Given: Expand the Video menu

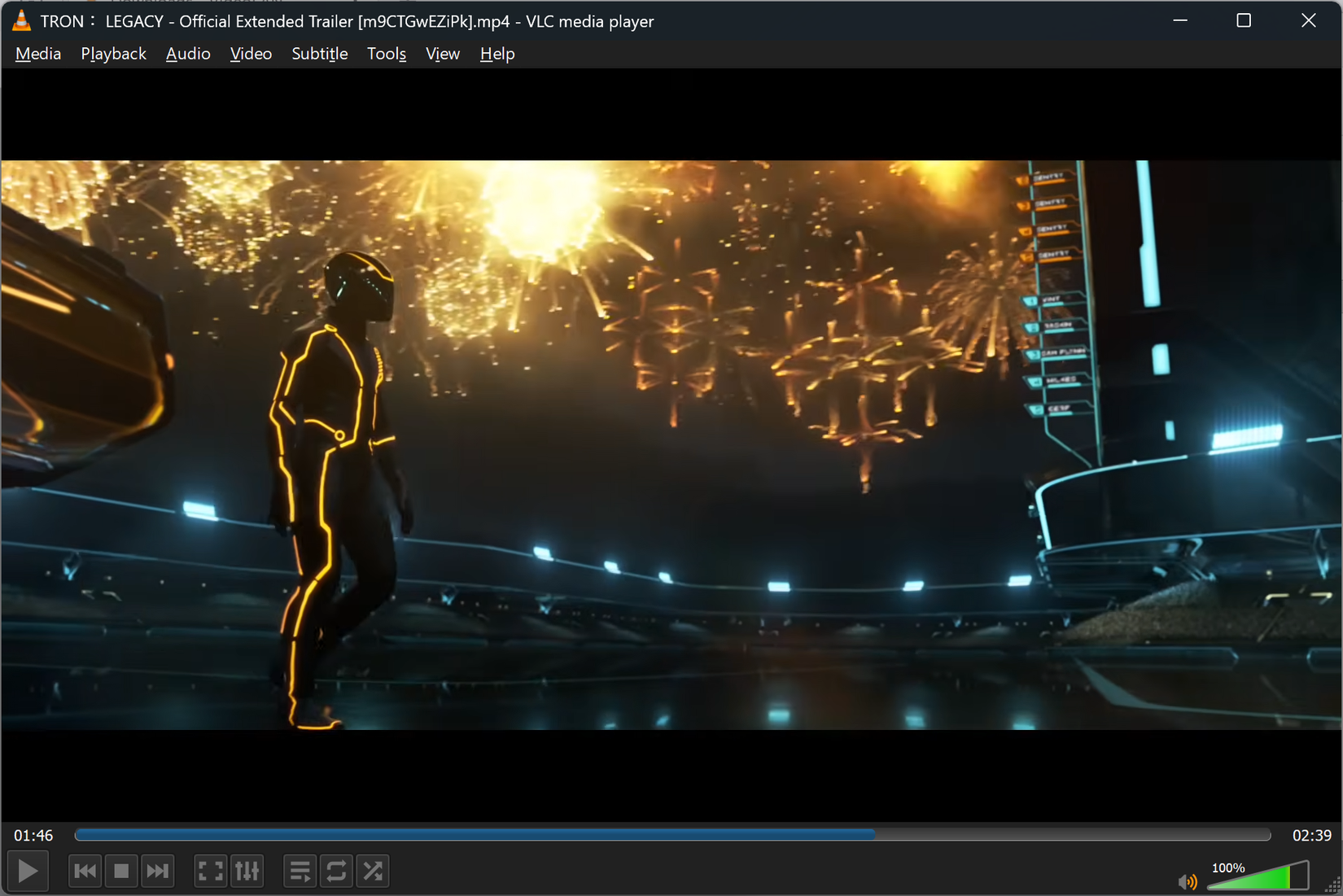Looking at the screenshot, I should pyautogui.click(x=251, y=54).
